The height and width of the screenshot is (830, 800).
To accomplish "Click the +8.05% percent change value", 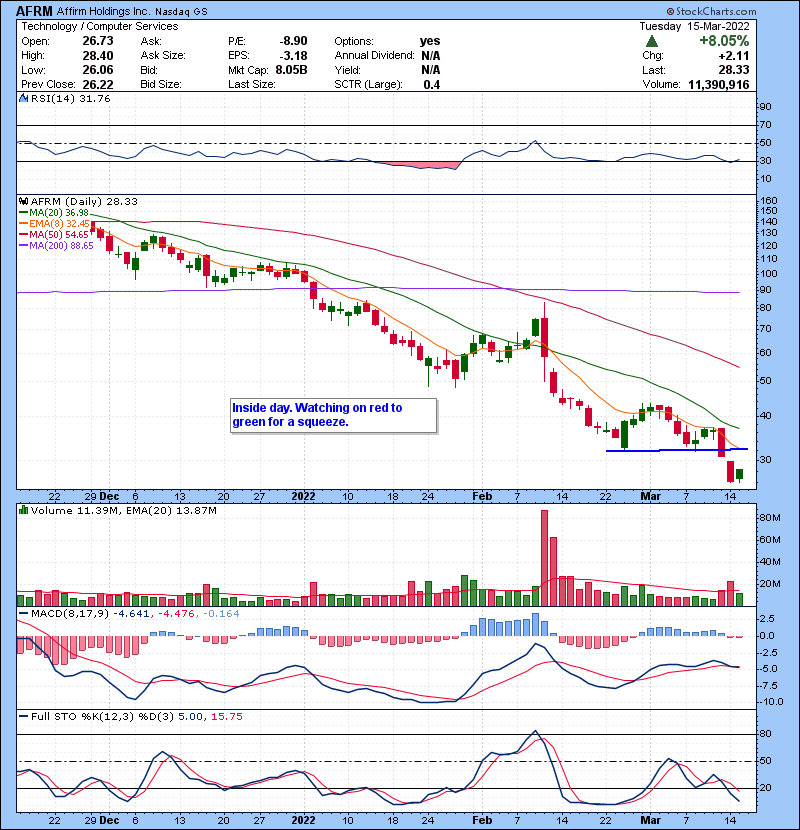I will [x=724, y=41].
